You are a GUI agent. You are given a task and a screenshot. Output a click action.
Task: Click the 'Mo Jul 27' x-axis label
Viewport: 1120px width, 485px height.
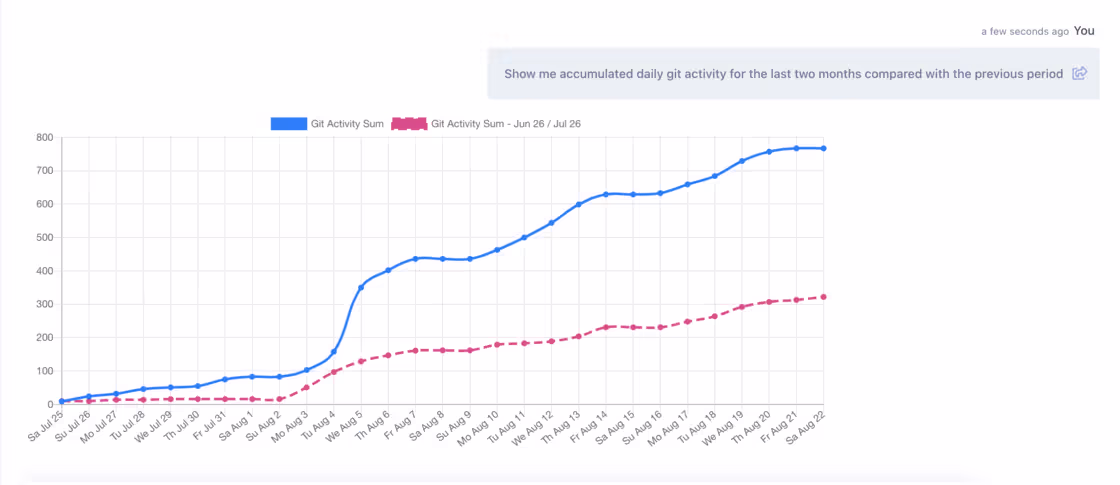point(99,426)
